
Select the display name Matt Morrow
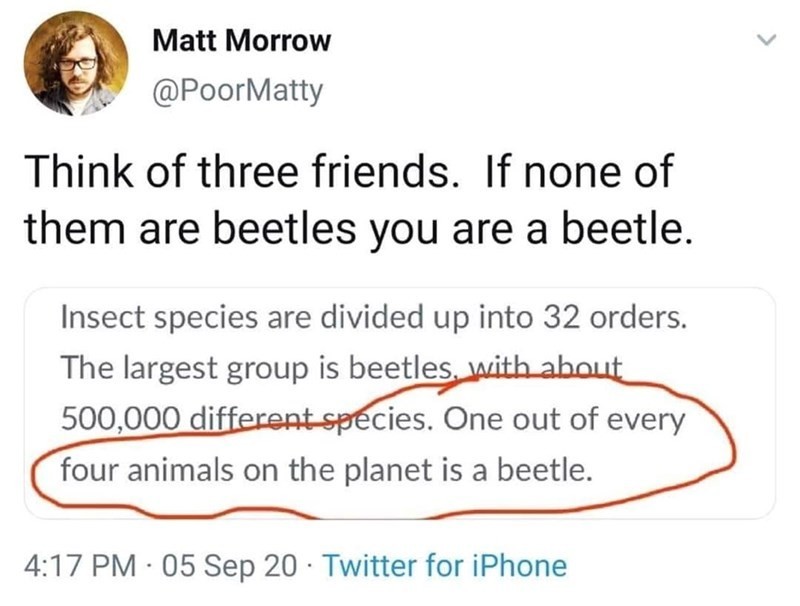[x=241, y=41]
